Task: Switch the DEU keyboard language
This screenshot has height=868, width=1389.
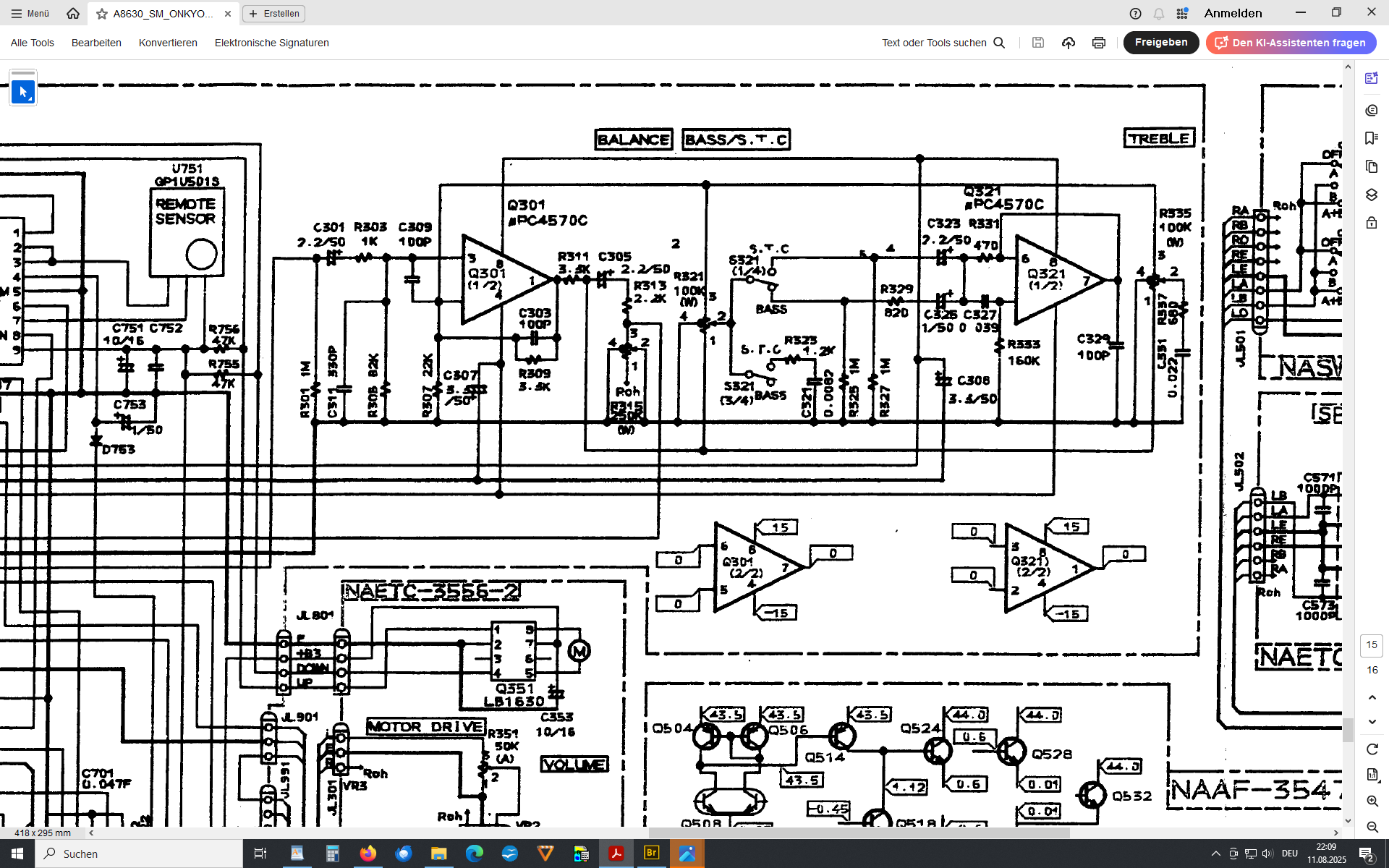Action: [1289, 854]
